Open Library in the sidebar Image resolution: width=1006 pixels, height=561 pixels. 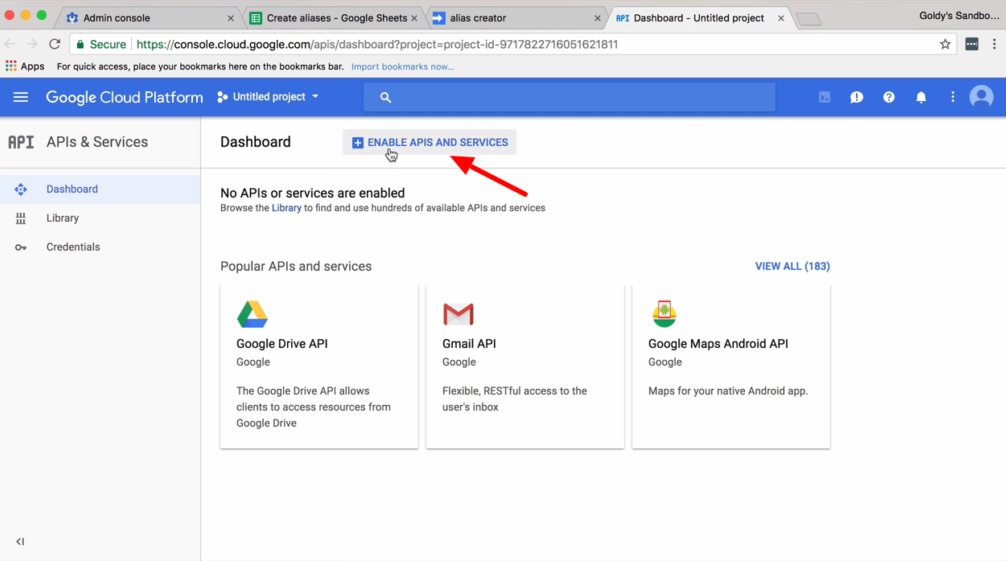pos(100,218)
